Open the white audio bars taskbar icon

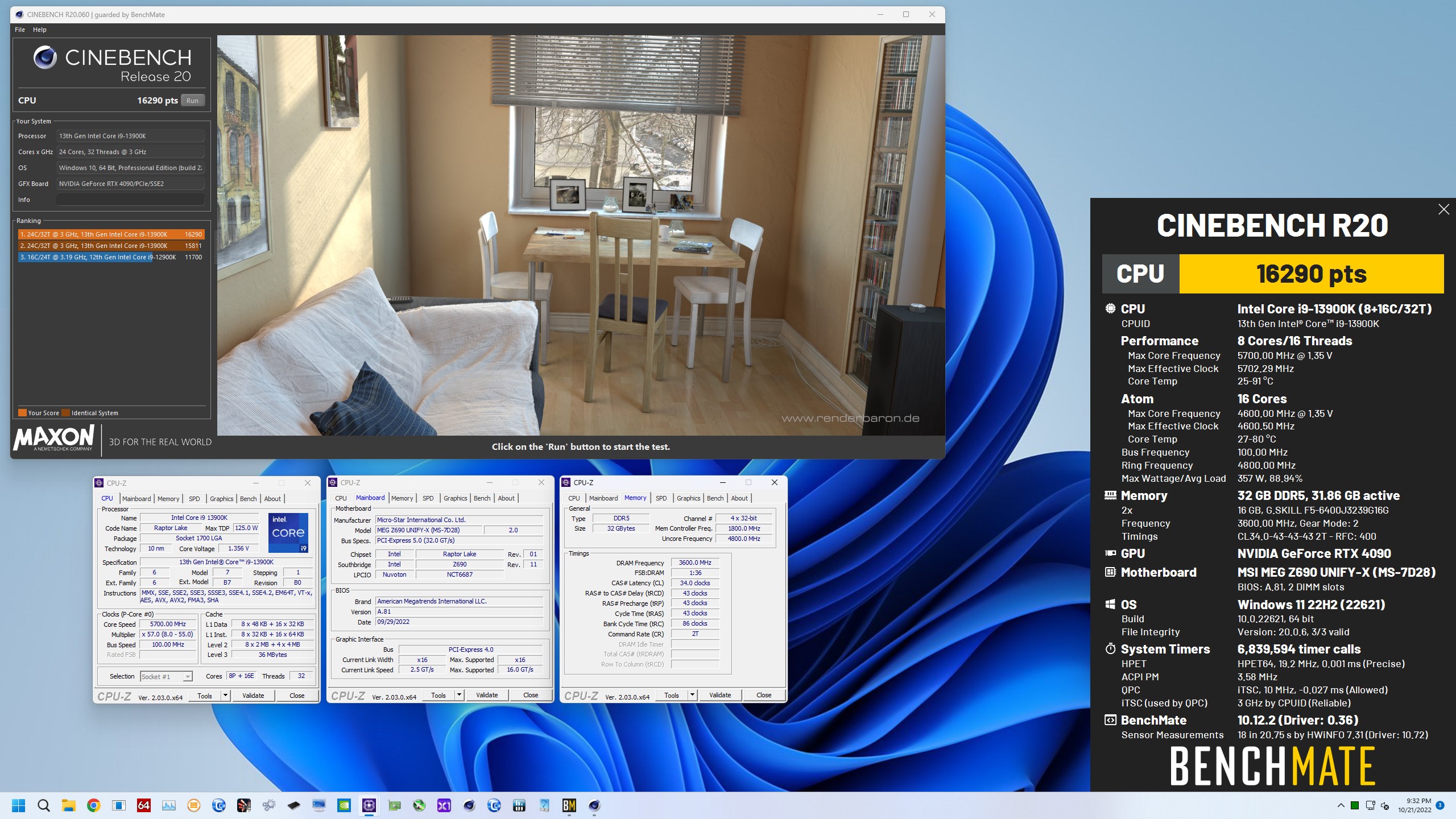[519, 805]
